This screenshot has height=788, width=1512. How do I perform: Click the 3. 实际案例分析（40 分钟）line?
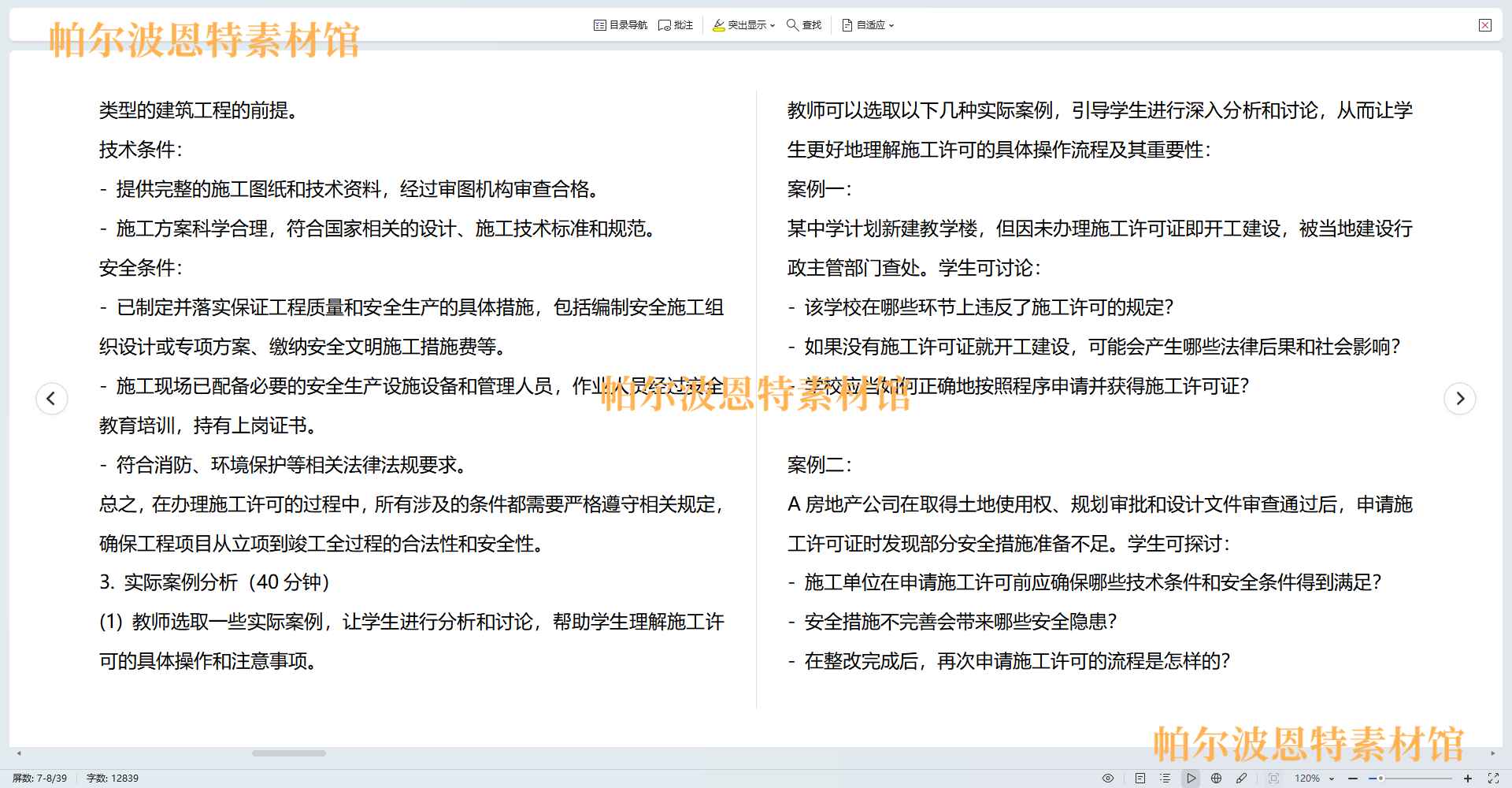click(x=215, y=582)
